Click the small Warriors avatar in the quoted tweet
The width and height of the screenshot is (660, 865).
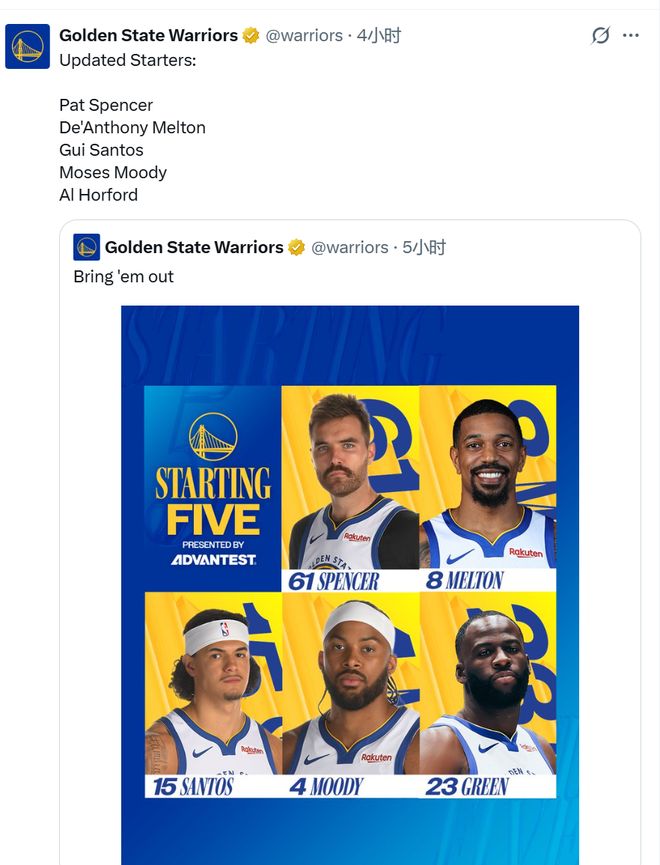(x=86, y=247)
